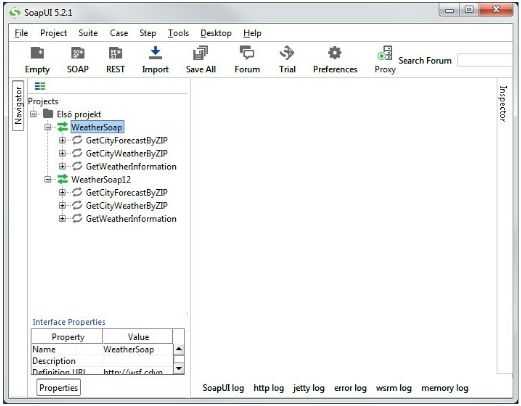
Task: Maximize the SoapUI window
Action: tap(469, 10)
